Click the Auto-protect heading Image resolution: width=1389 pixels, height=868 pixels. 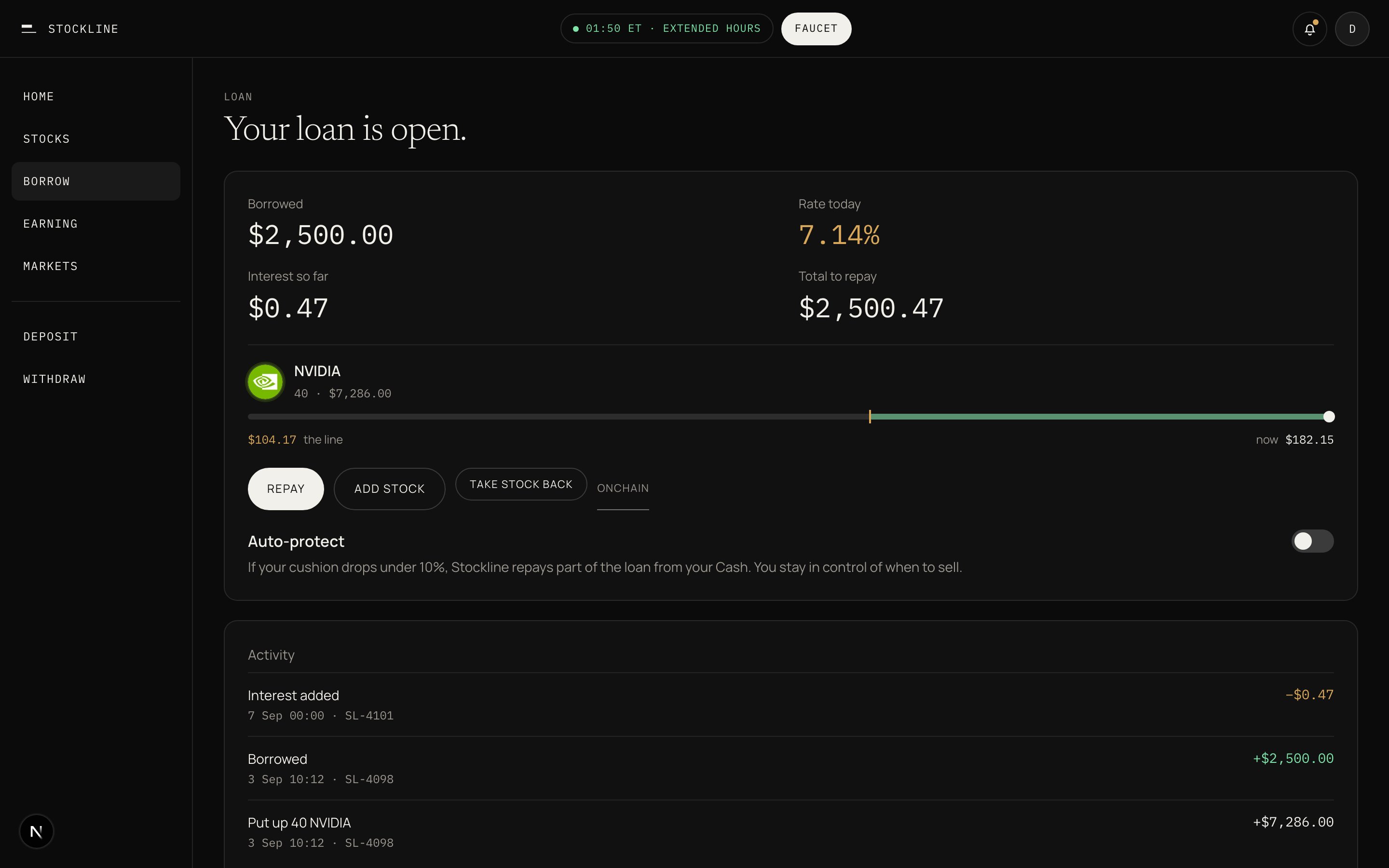pyautogui.click(x=296, y=542)
